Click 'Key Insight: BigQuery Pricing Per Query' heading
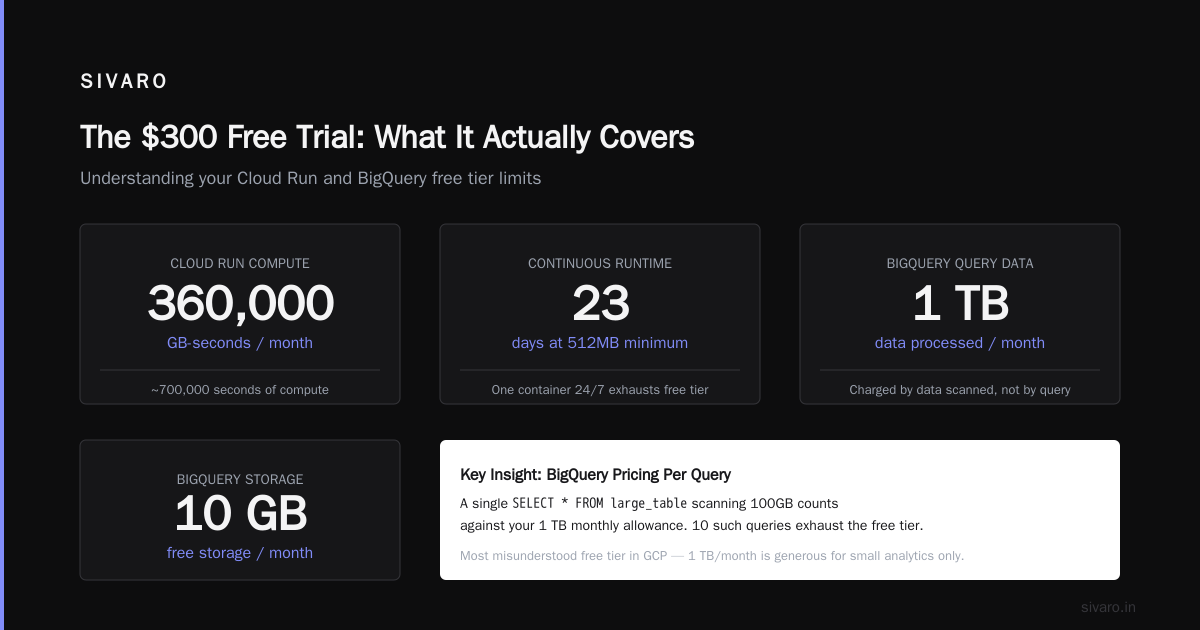The image size is (1200, 630). pyautogui.click(x=596, y=475)
